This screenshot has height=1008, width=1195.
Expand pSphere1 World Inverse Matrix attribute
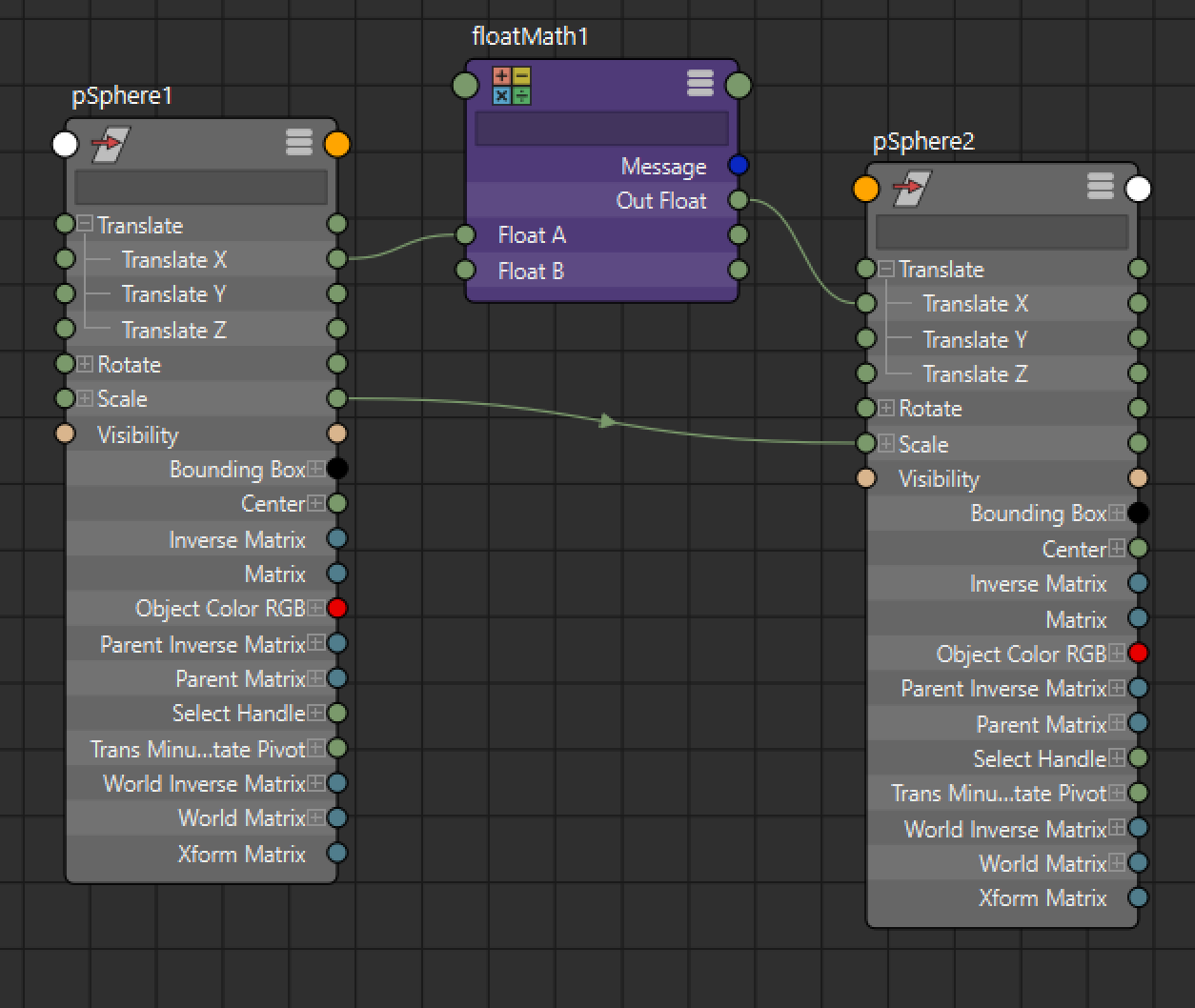pos(315,783)
